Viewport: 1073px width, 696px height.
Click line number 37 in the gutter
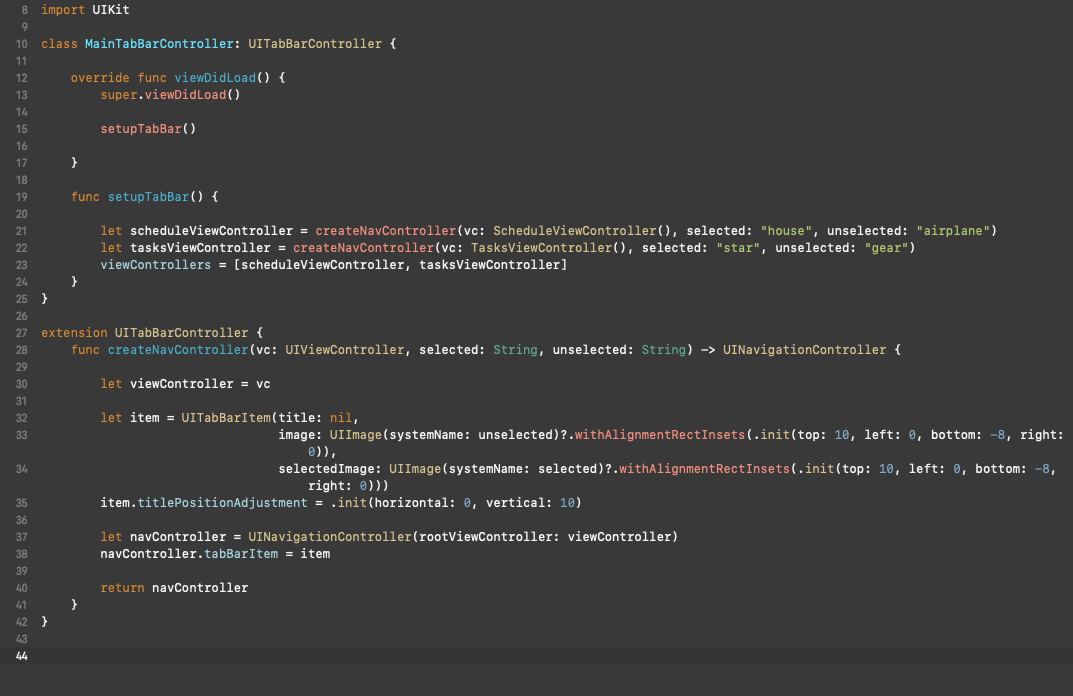click(22, 537)
